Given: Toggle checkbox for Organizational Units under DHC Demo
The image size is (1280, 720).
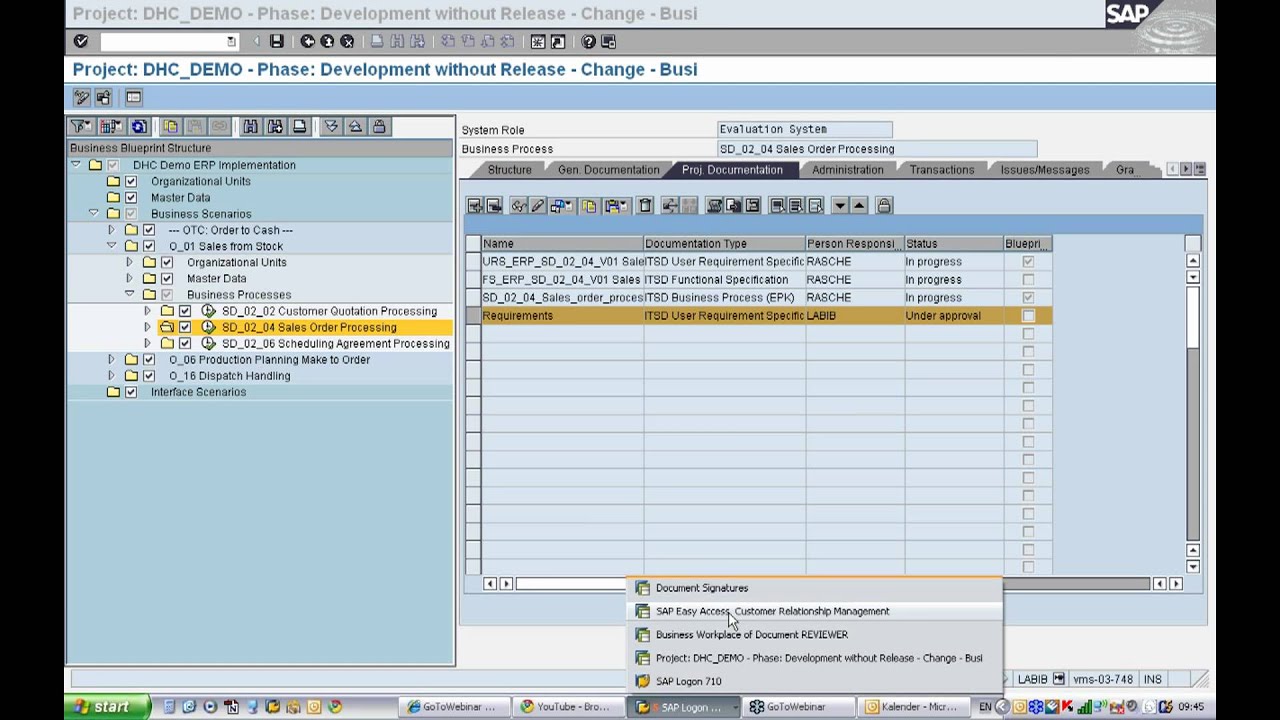Looking at the screenshot, I should click(x=131, y=181).
